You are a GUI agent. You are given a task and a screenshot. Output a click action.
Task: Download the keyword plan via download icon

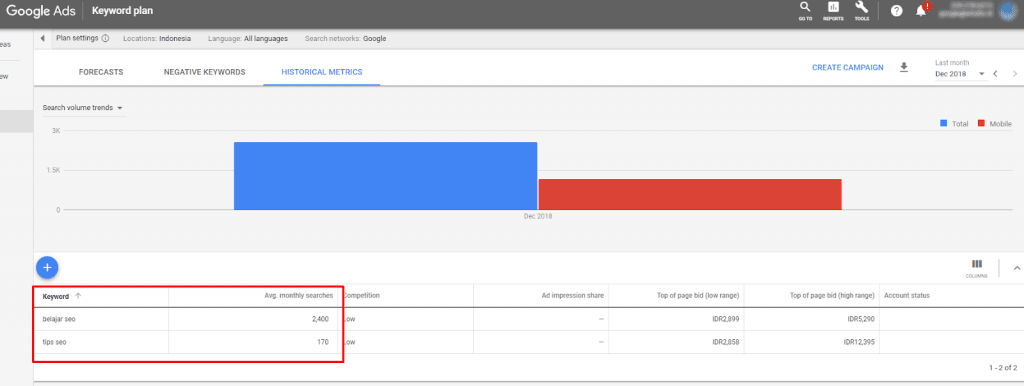point(904,67)
